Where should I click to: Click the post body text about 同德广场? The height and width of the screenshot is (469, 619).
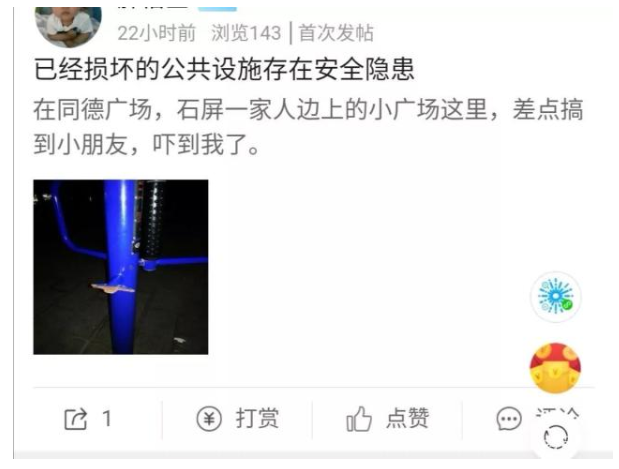pos(308,127)
